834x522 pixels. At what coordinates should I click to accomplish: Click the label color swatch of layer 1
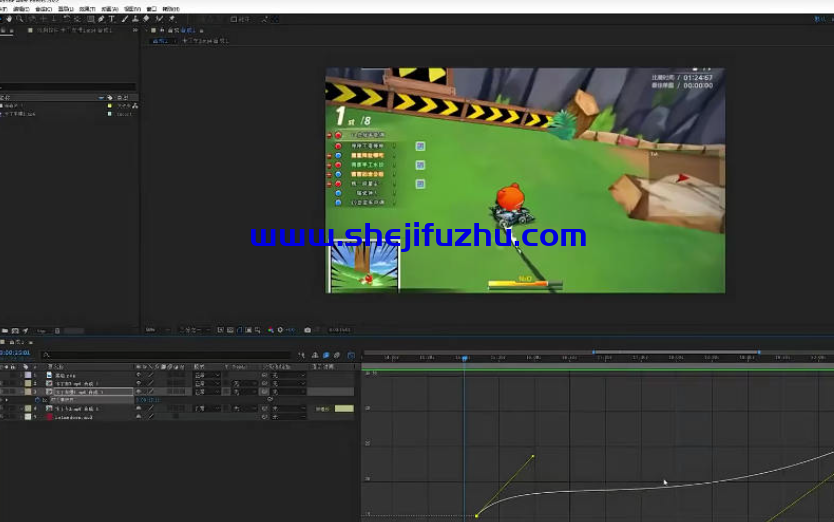(x=28, y=376)
